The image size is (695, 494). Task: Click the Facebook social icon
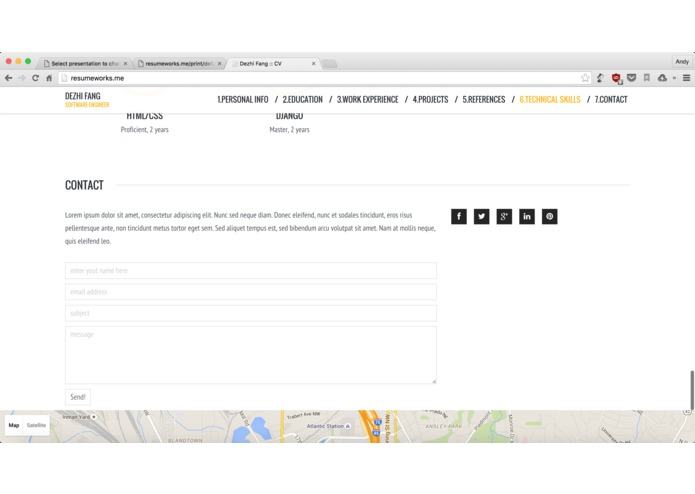pos(459,217)
